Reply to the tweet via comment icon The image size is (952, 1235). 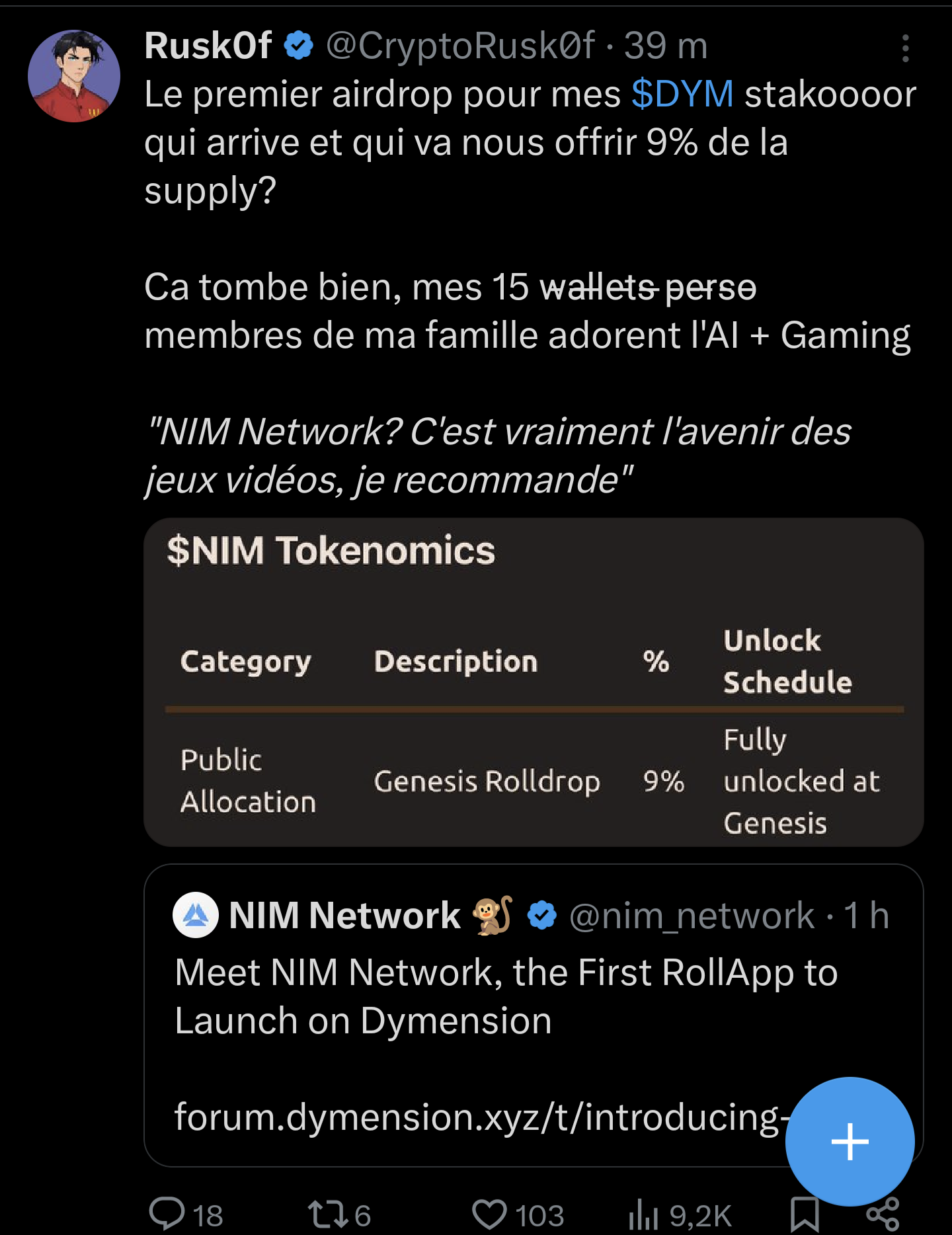(167, 1214)
